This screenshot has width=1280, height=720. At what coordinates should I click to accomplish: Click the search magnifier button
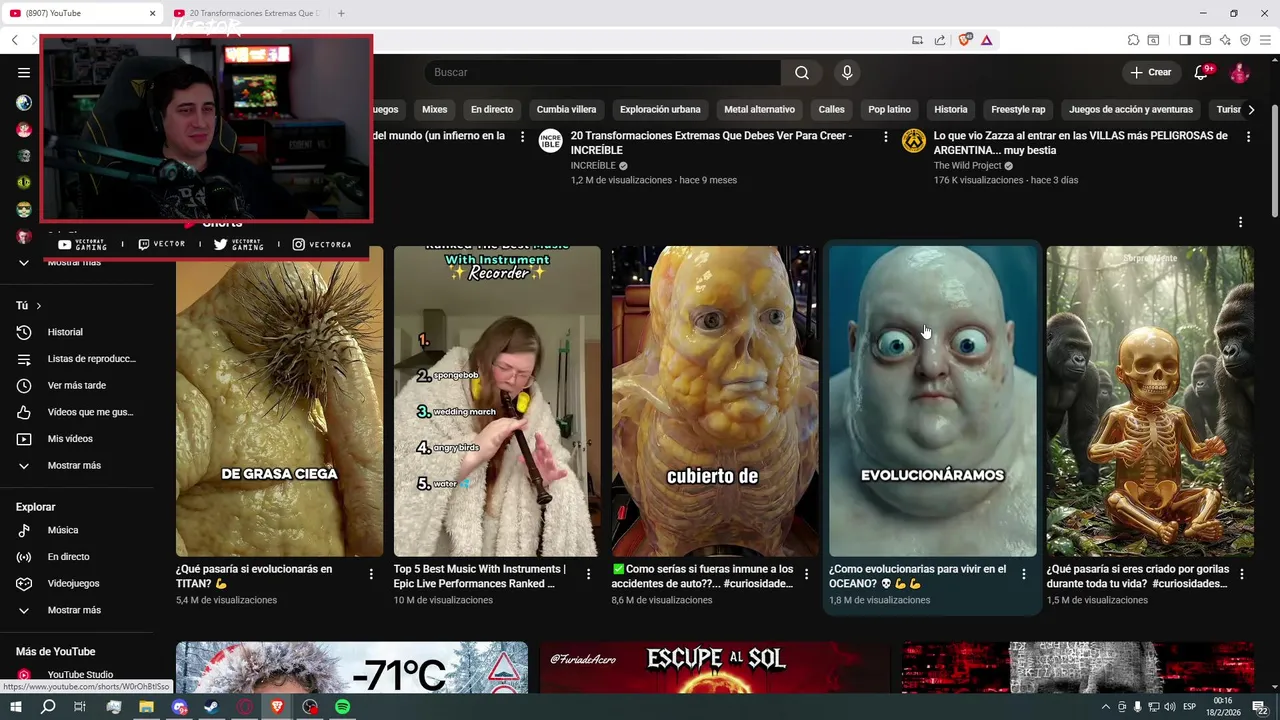click(802, 72)
